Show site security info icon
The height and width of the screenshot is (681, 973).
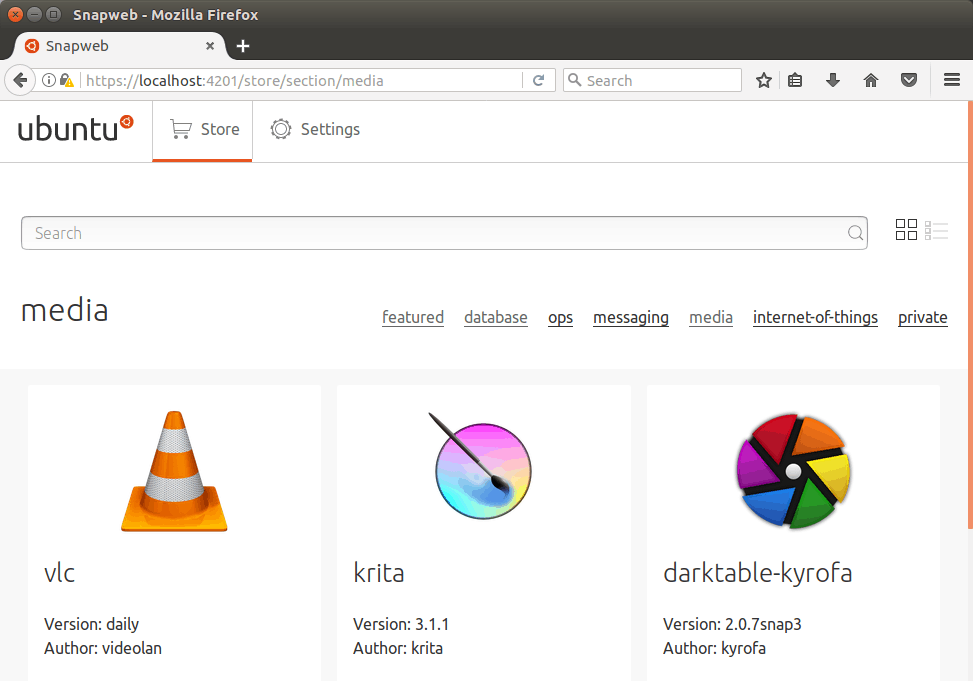click(x=48, y=80)
